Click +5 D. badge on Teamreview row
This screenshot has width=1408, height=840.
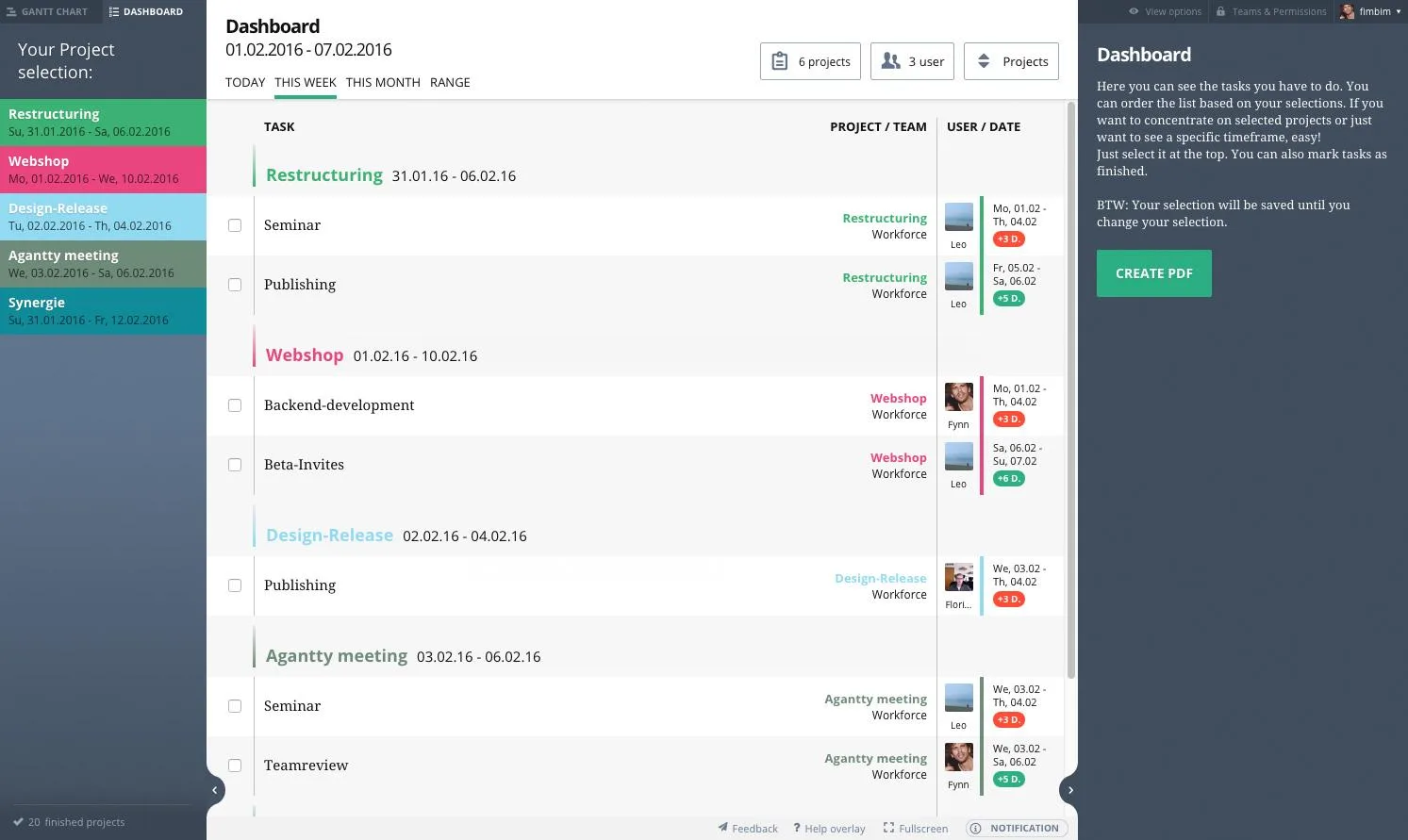(x=1008, y=780)
